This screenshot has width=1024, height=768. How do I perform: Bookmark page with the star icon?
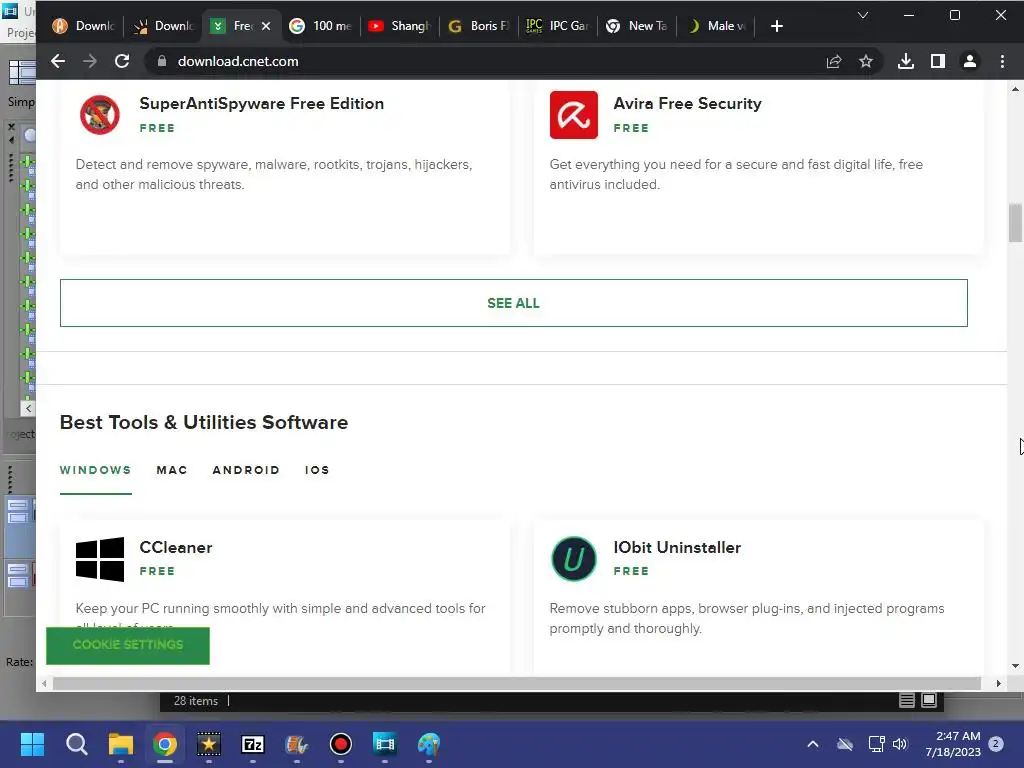click(x=866, y=61)
